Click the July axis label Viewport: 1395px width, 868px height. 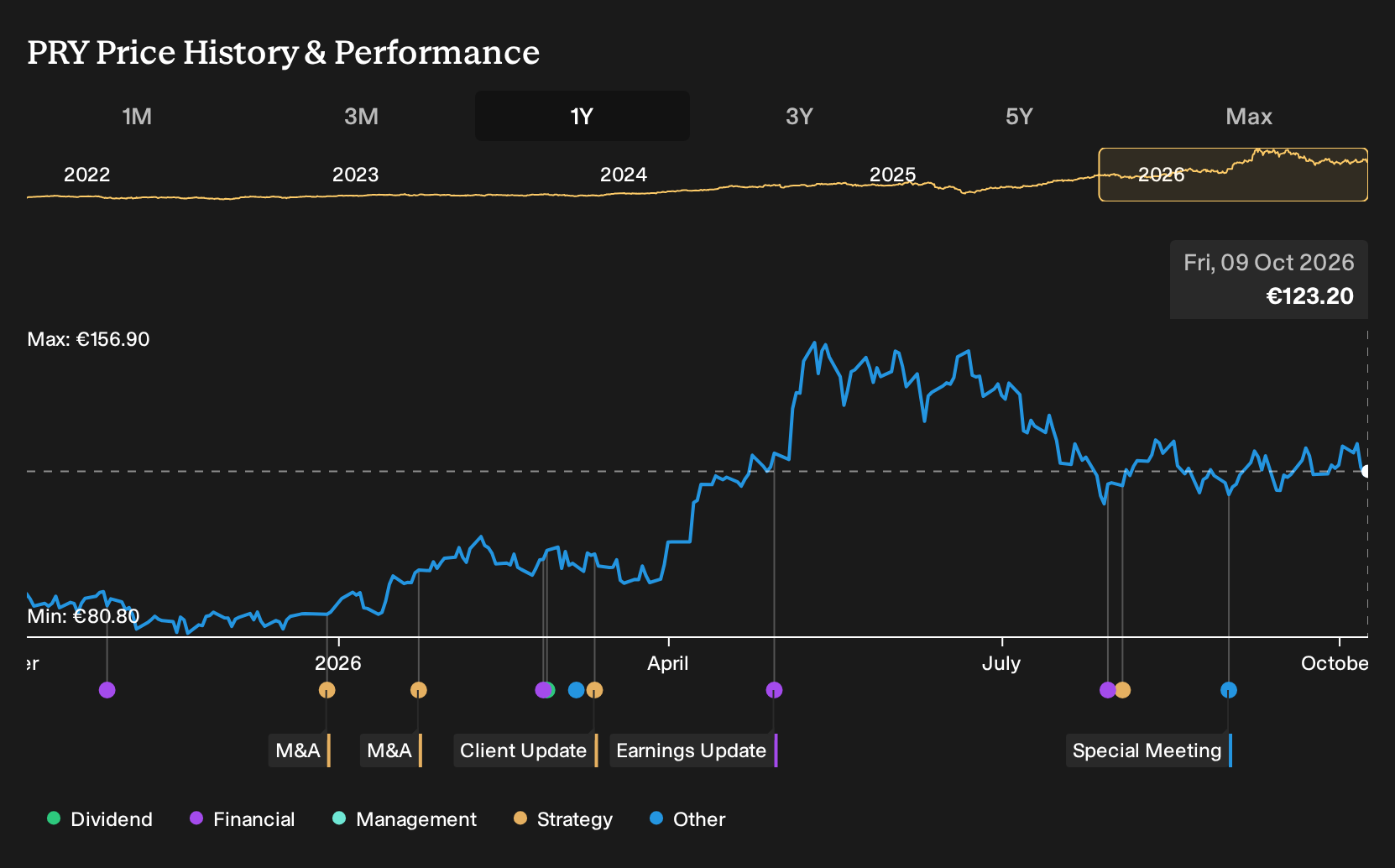pos(1001,663)
